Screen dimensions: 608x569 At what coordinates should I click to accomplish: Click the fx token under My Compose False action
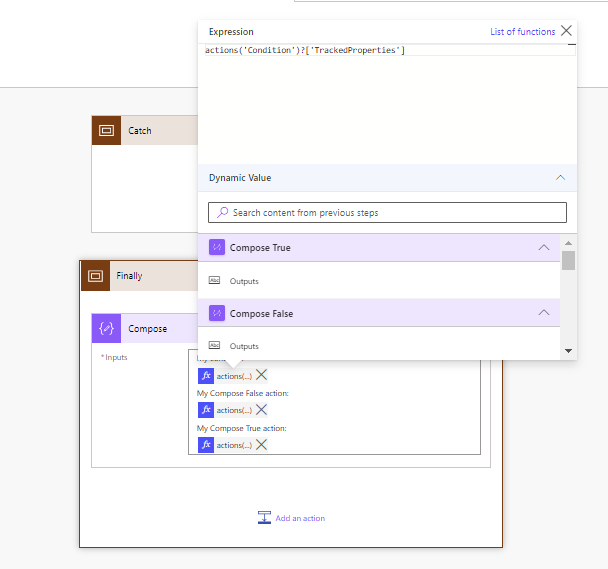point(225,410)
